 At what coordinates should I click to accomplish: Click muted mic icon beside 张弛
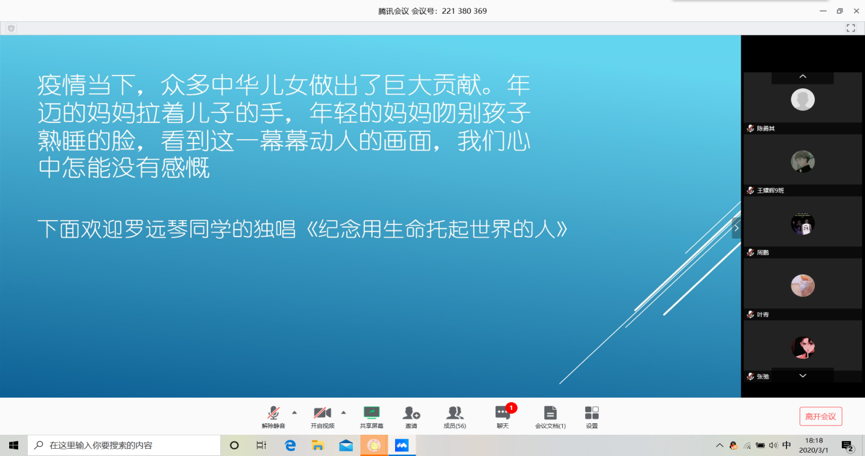(x=750, y=377)
